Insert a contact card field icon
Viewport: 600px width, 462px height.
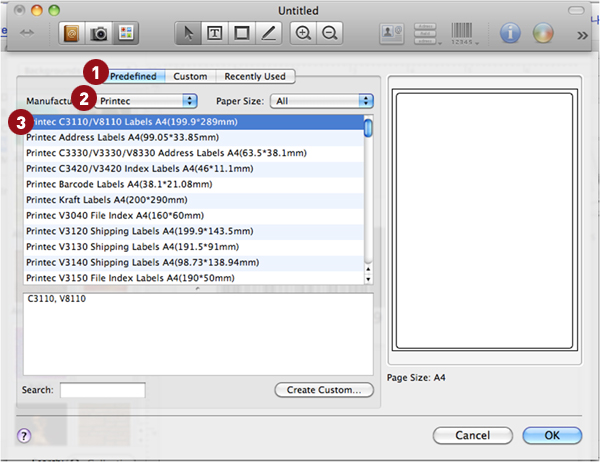pyautogui.click(x=391, y=34)
